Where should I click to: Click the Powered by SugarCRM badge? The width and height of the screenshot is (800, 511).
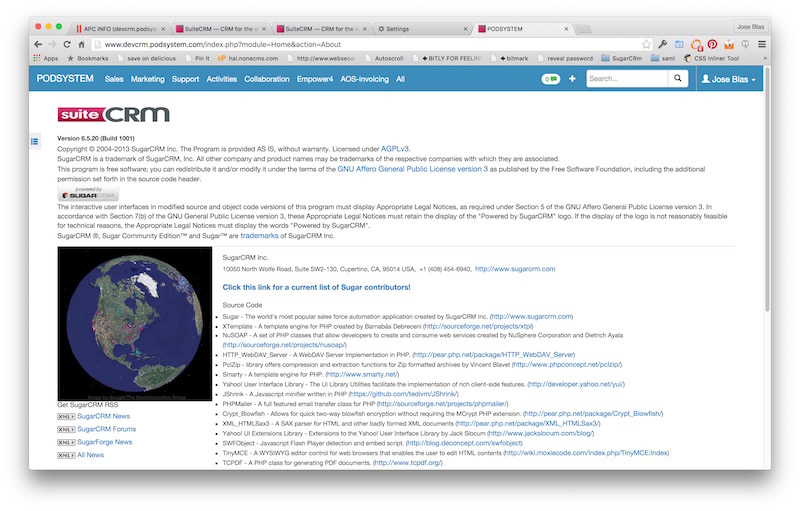(x=88, y=193)
